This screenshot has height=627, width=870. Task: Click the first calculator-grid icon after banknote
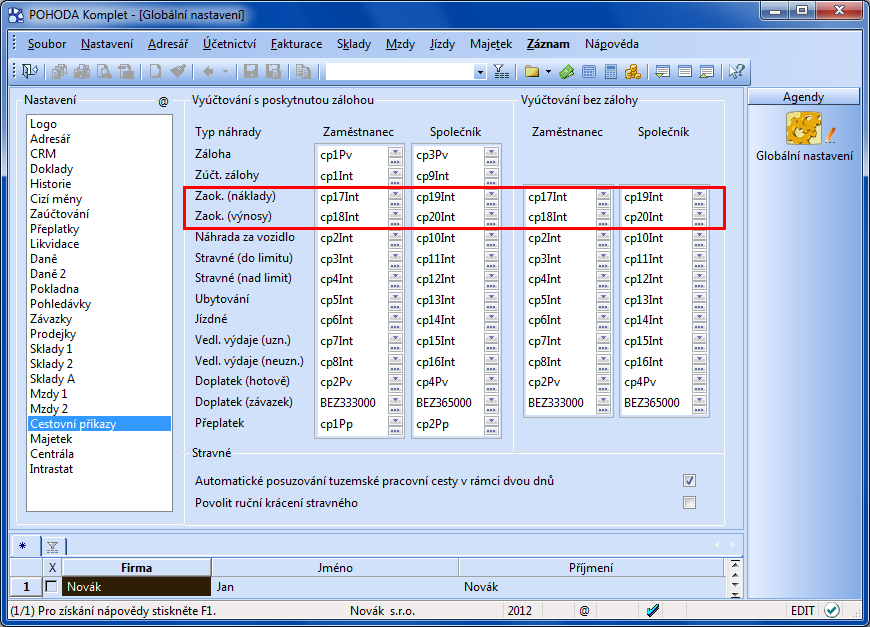(589, 71)
